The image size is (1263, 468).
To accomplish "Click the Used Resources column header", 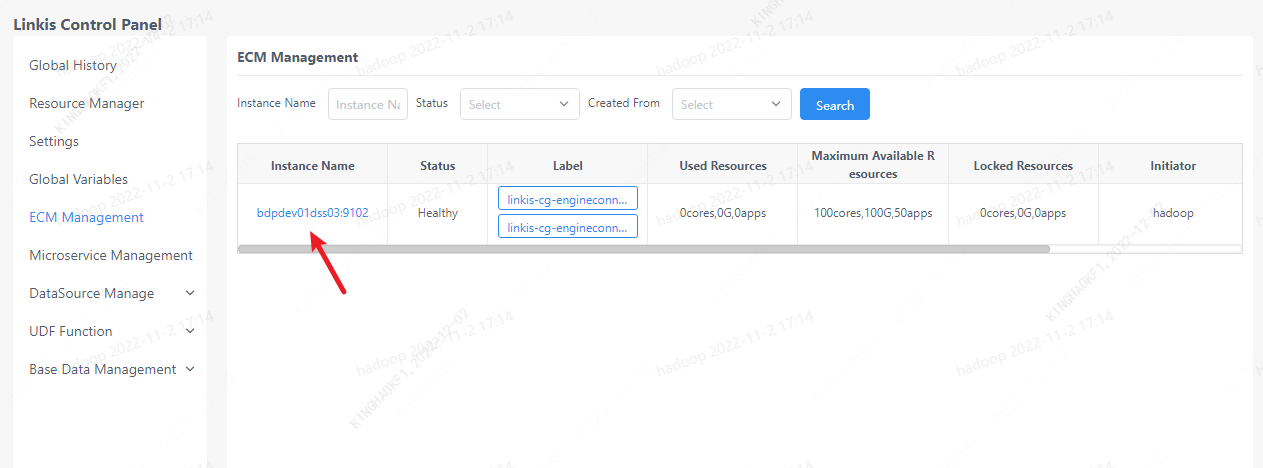I will (722, 166).
